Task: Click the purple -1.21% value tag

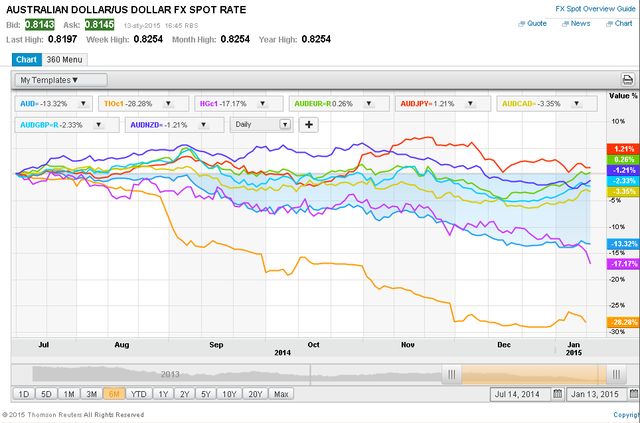Action: tap(622, 170)
